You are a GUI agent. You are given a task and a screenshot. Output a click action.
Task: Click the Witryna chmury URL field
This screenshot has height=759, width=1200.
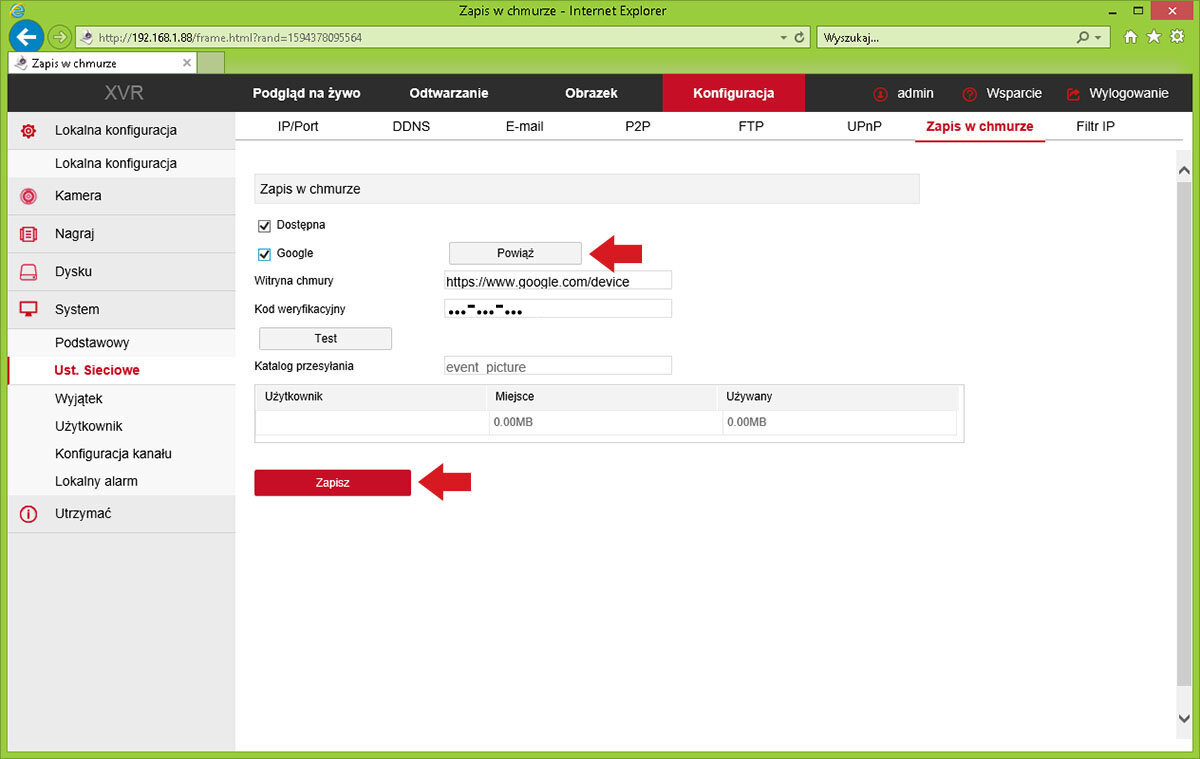[557, 282]
